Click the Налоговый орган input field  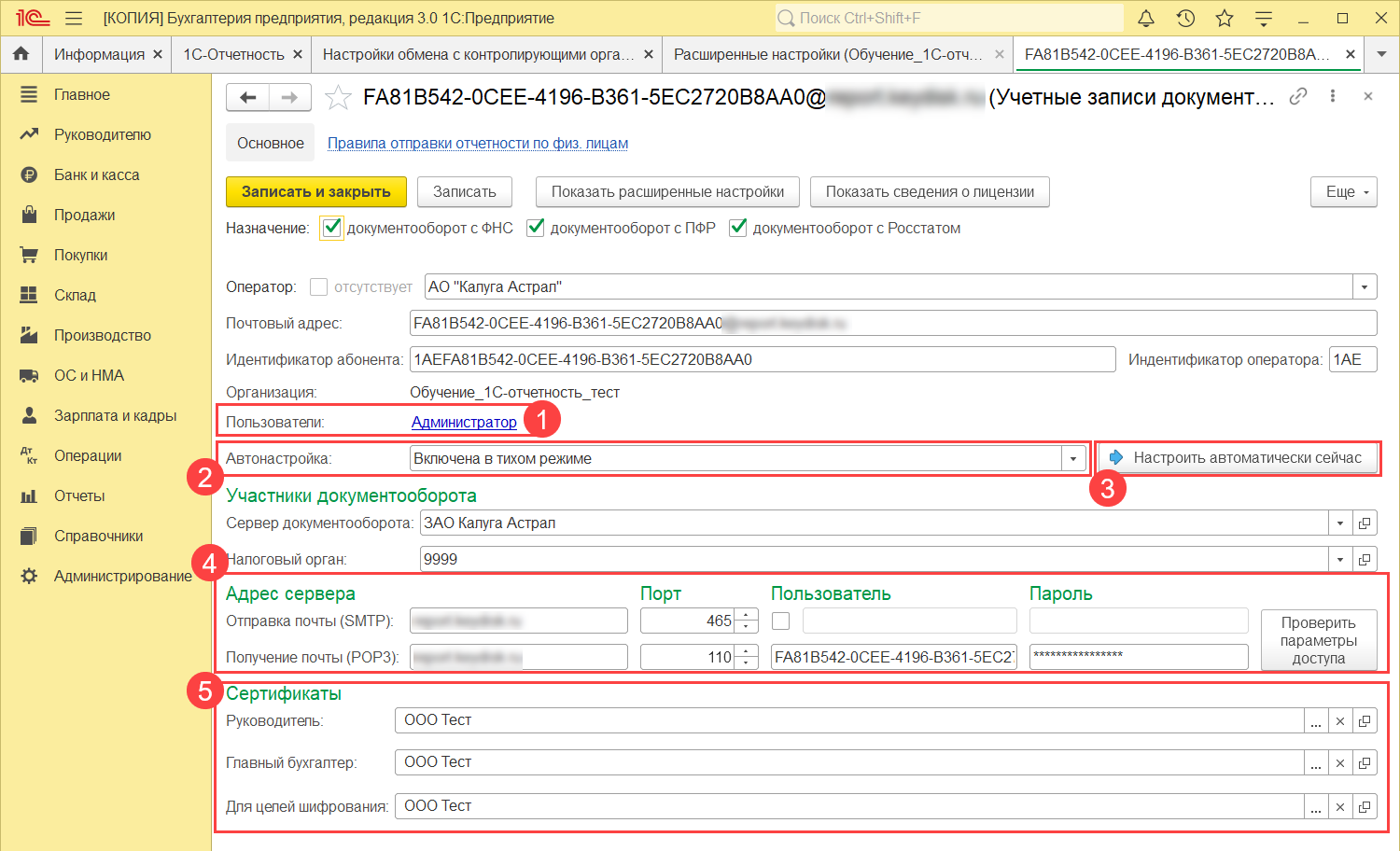(873, 559)
